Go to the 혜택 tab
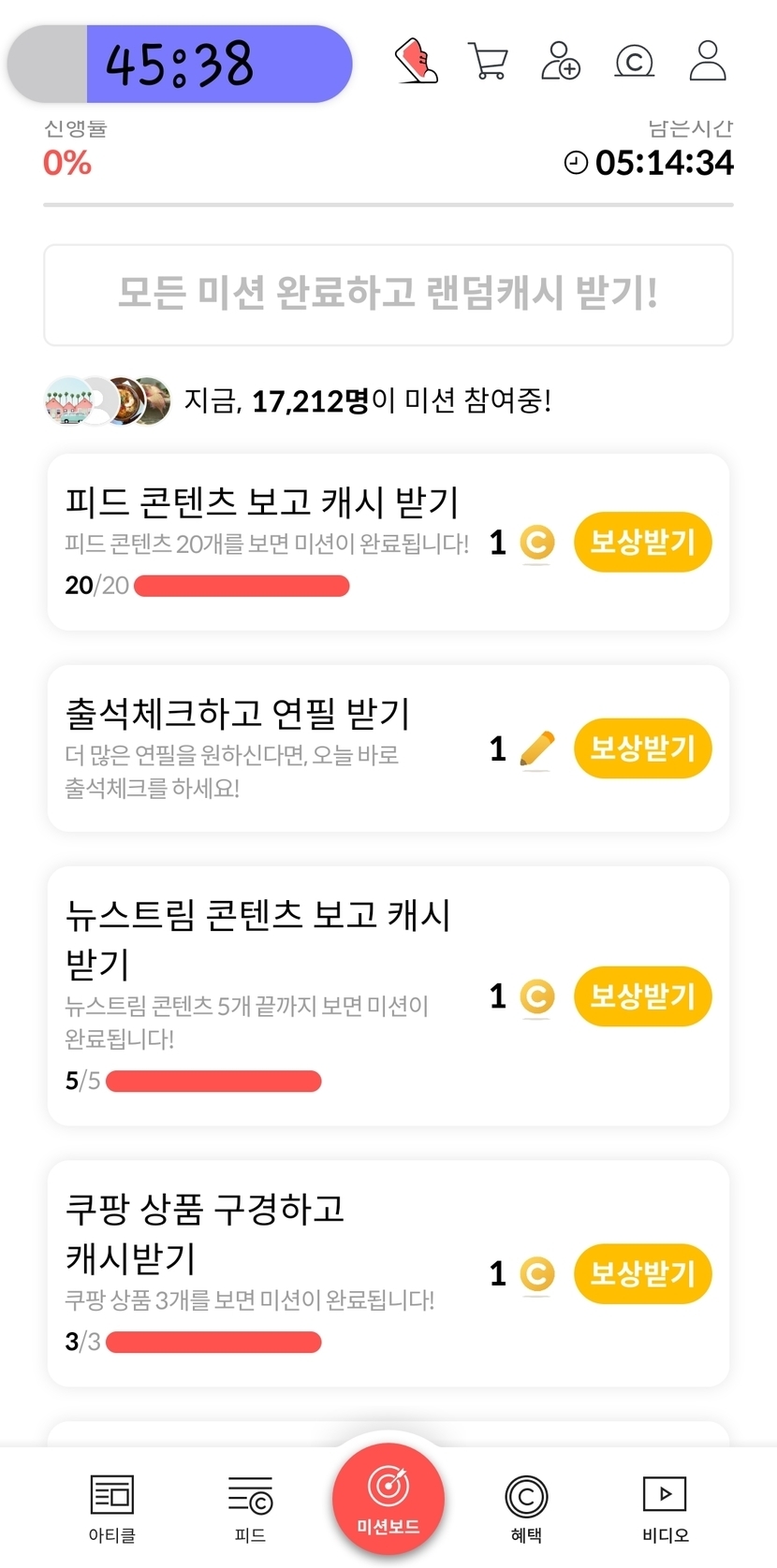The image size is (777, 1568). pyautogui.click(x=526, y=1506)
